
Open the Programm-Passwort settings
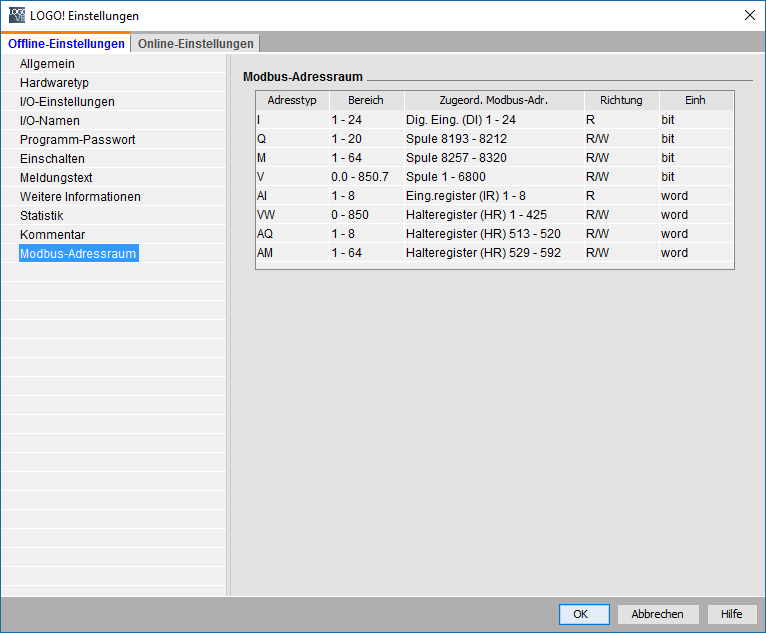pyautogui.click(x=77, y=140)
